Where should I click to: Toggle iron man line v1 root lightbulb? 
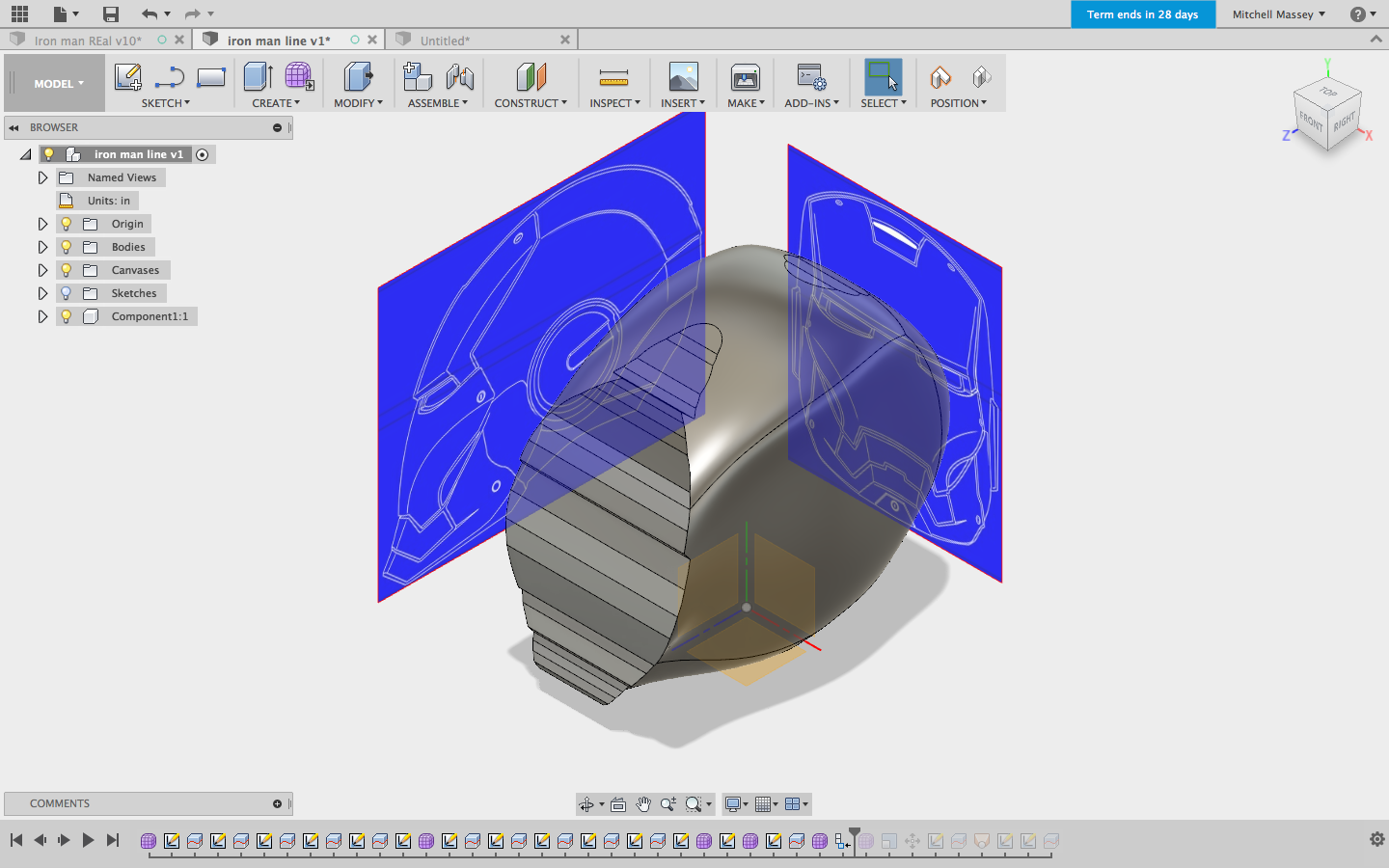(x=49, y=154)
